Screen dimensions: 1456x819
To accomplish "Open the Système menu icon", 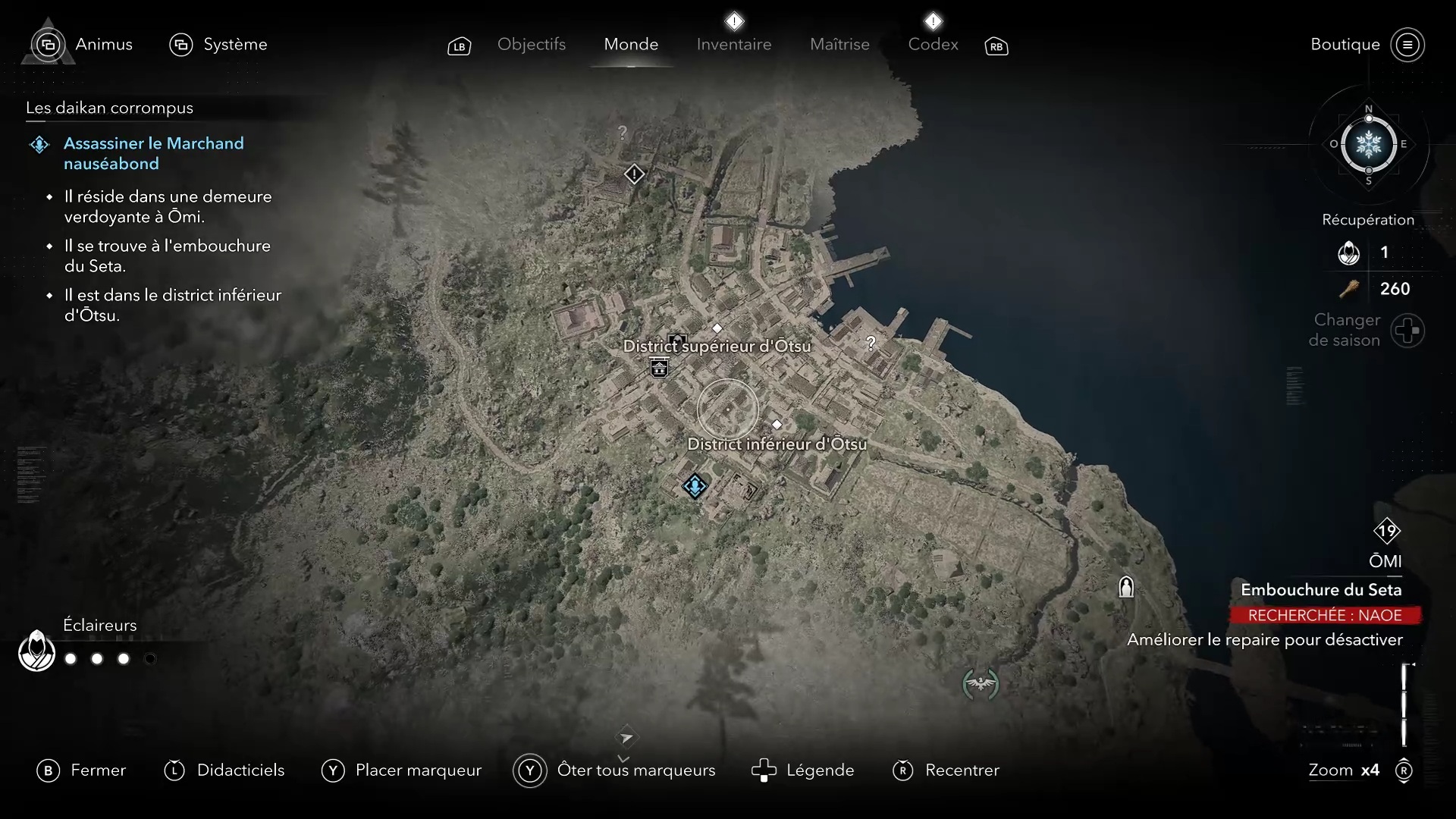I will tap(180, 45).
